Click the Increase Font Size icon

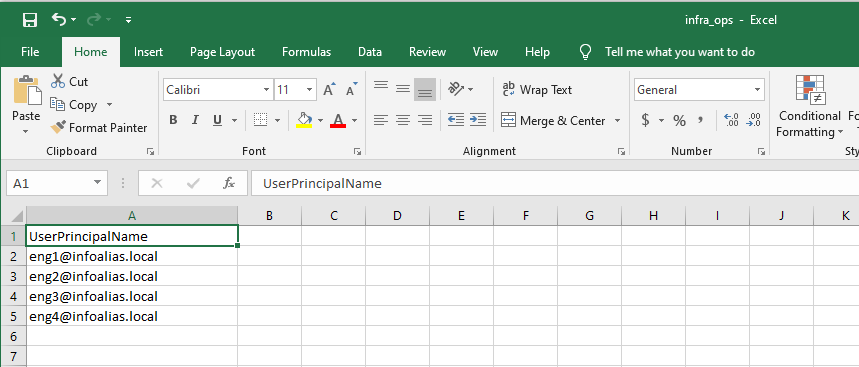(329, 90)
